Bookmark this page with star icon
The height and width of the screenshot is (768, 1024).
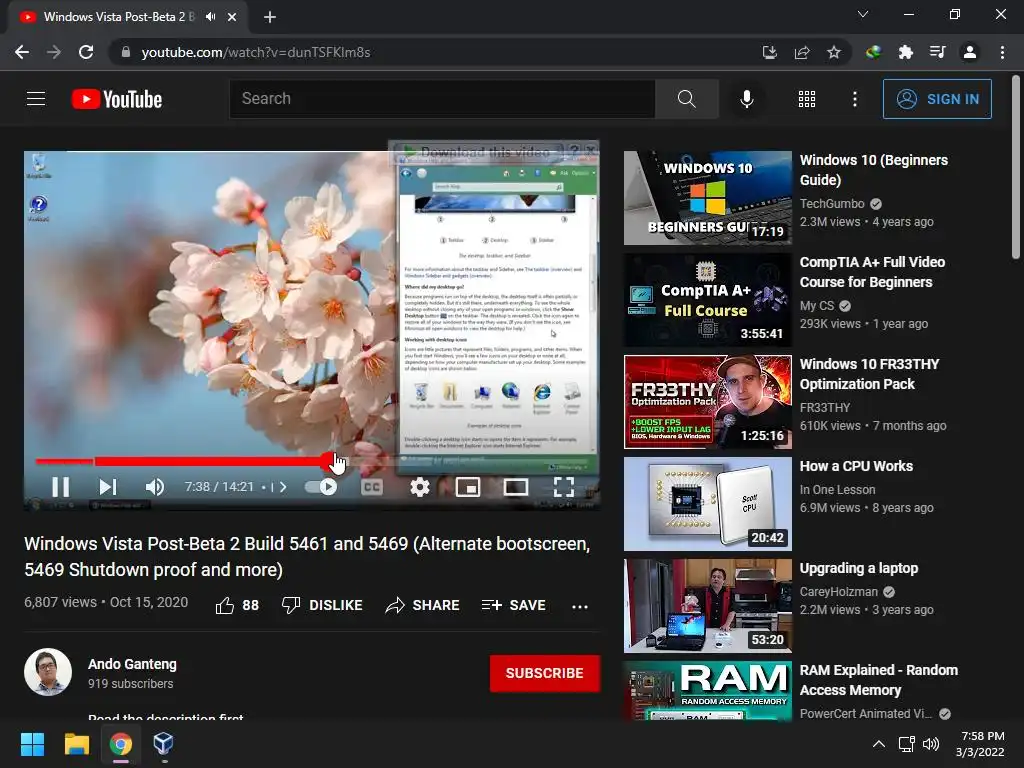[834, 52]
